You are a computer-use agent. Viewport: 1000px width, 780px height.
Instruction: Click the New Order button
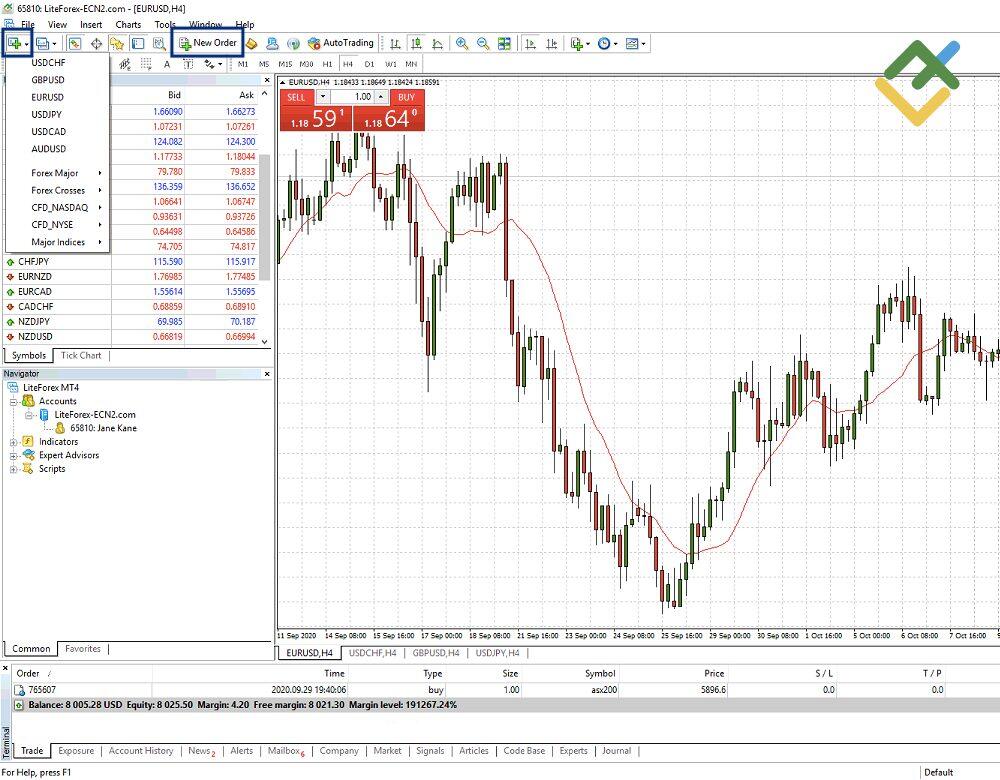[x=207, y=43]
